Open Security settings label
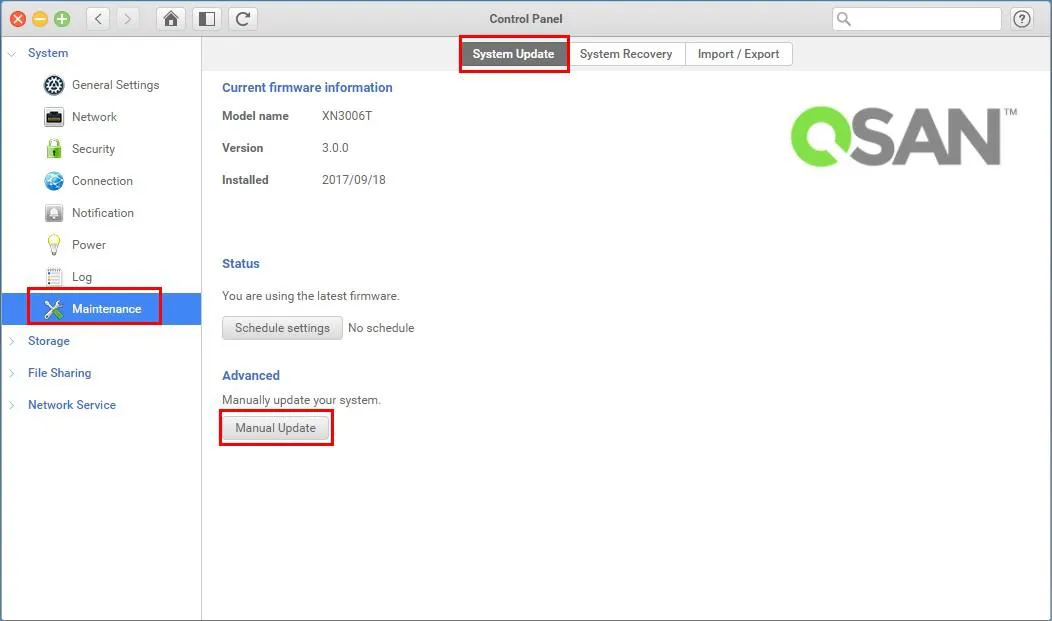This screenshot has height=621, width=1052. pos(93,149)
